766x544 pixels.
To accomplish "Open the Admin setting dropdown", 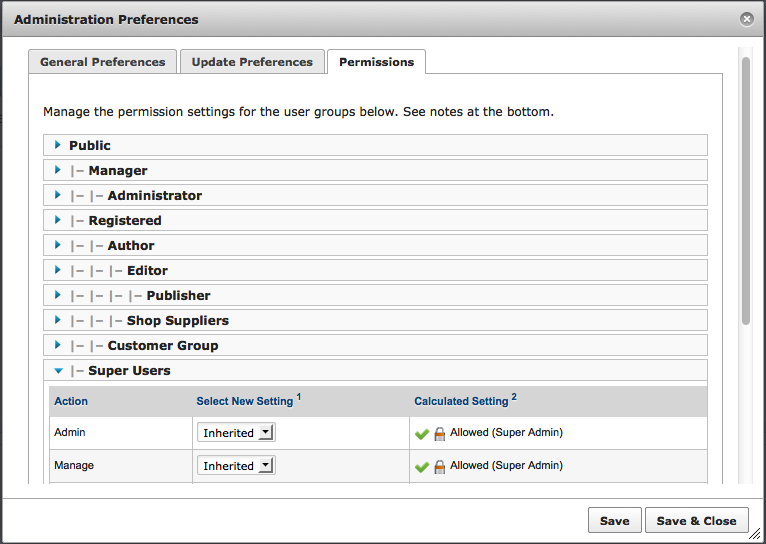I will pos(236,433).
